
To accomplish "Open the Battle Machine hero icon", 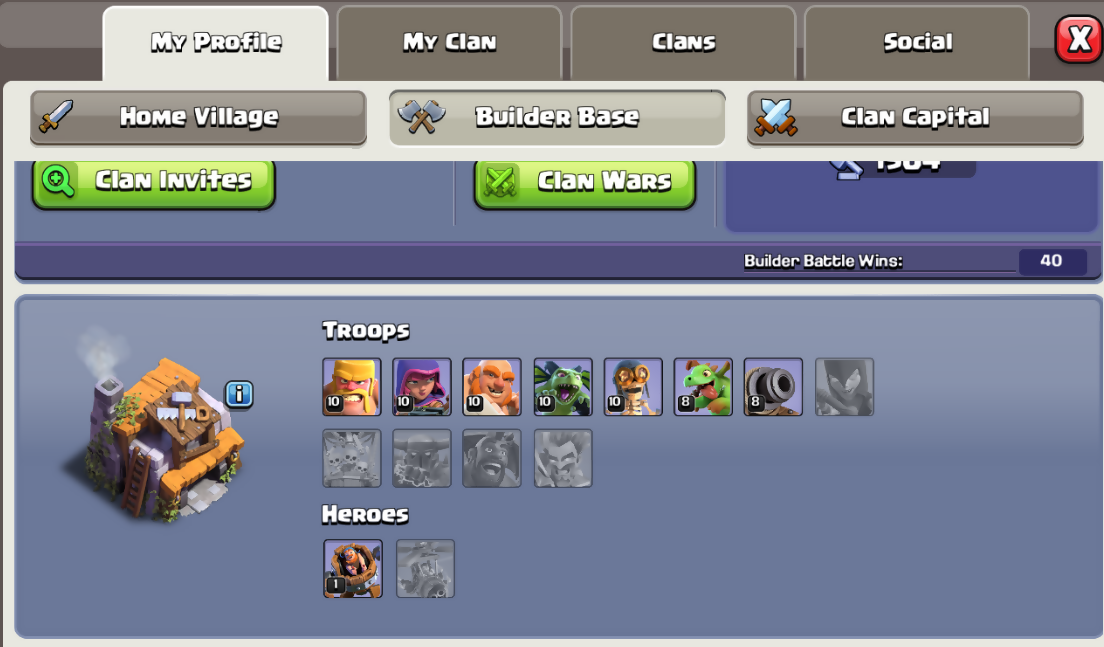I will [x=353, y=569].
